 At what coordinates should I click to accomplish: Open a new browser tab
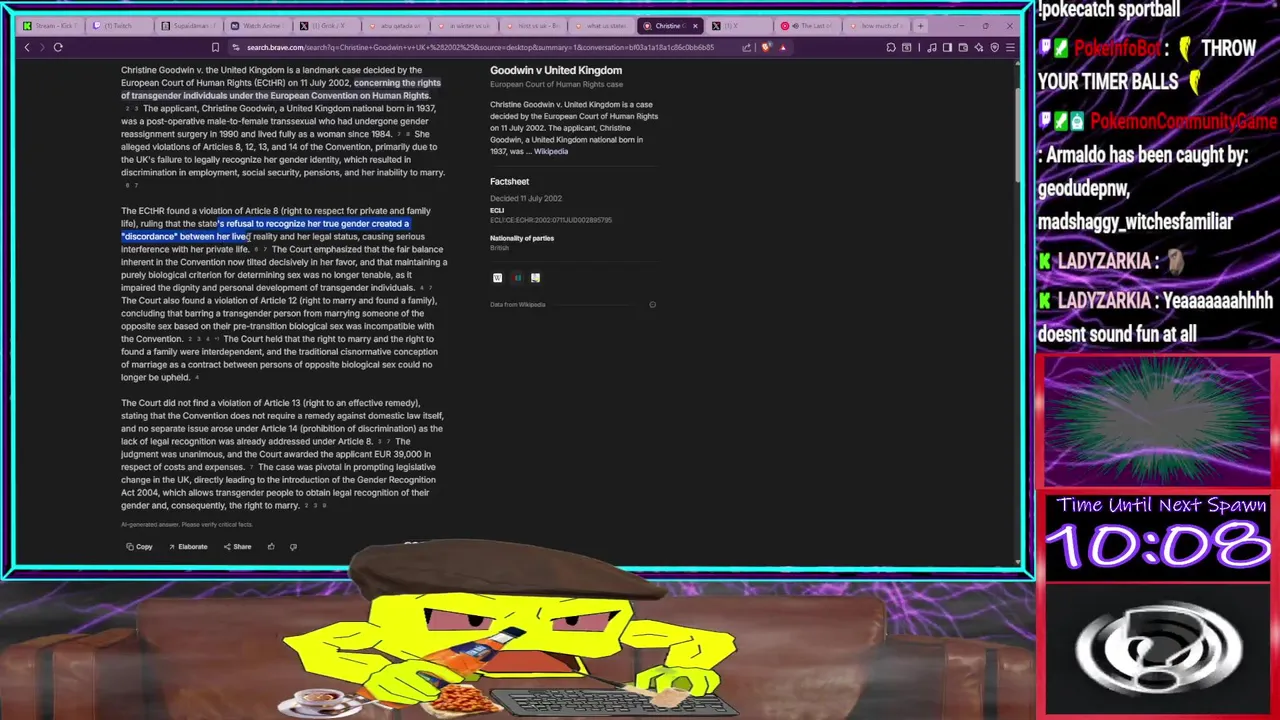[x=921, y=25]
